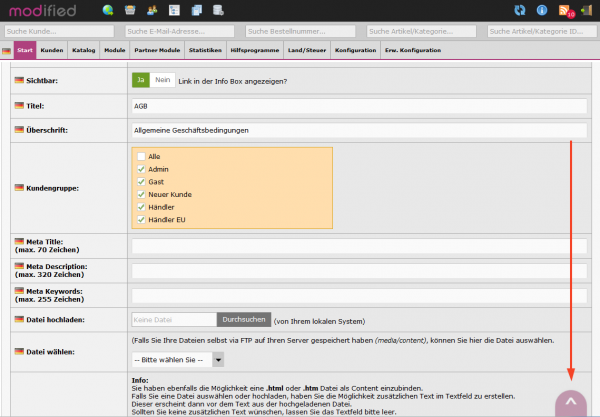
Task: Click the text "Link in der Info Box angezeigen?"
Action: [x=233, y=81]
